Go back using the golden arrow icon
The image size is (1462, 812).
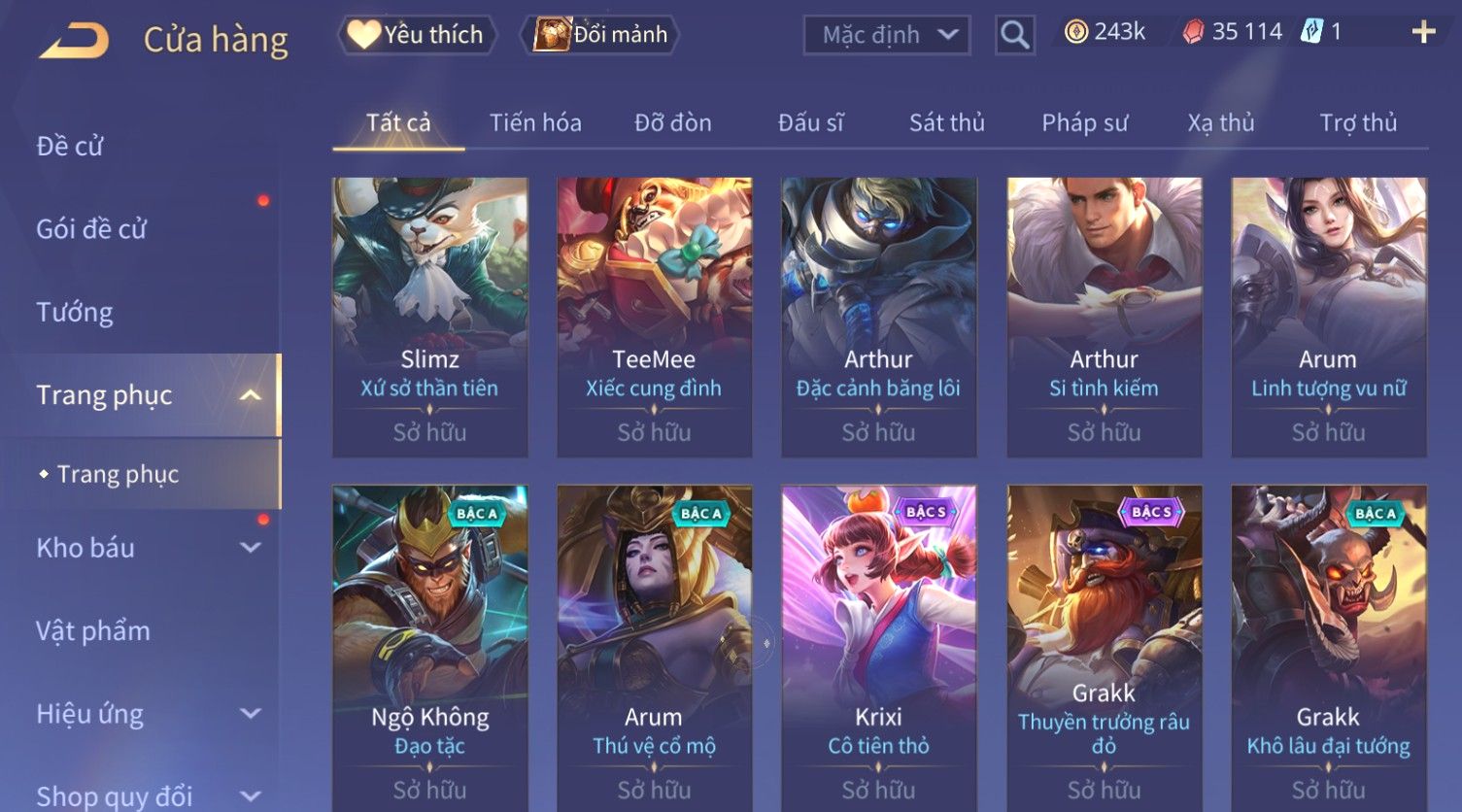coord(75,40)
